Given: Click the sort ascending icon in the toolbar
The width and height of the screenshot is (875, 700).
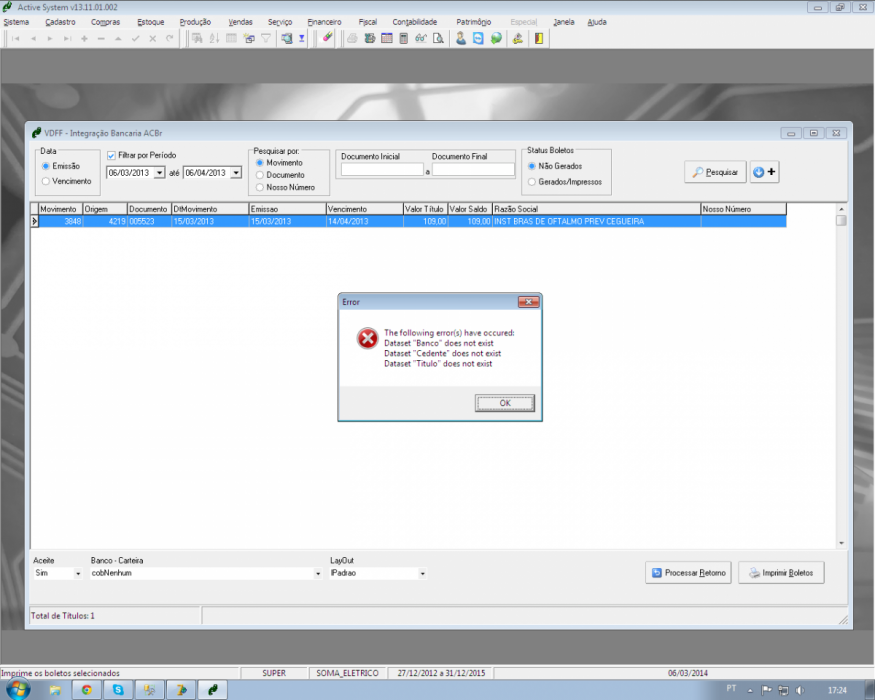Looking at the screenshot, I should (214, 39).
